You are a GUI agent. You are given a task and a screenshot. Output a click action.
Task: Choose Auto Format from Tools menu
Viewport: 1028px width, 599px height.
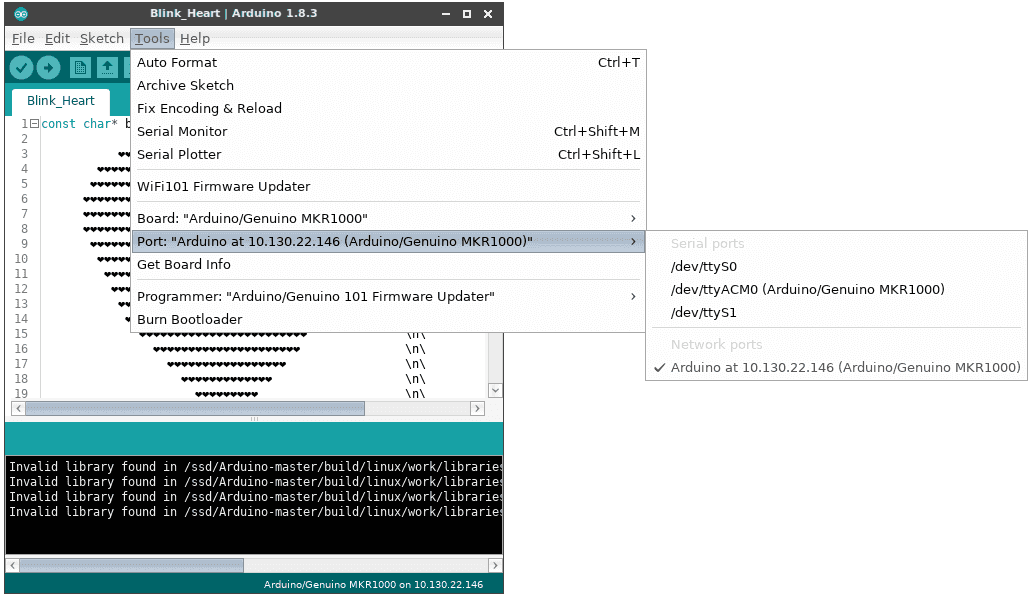pos(177,63)
